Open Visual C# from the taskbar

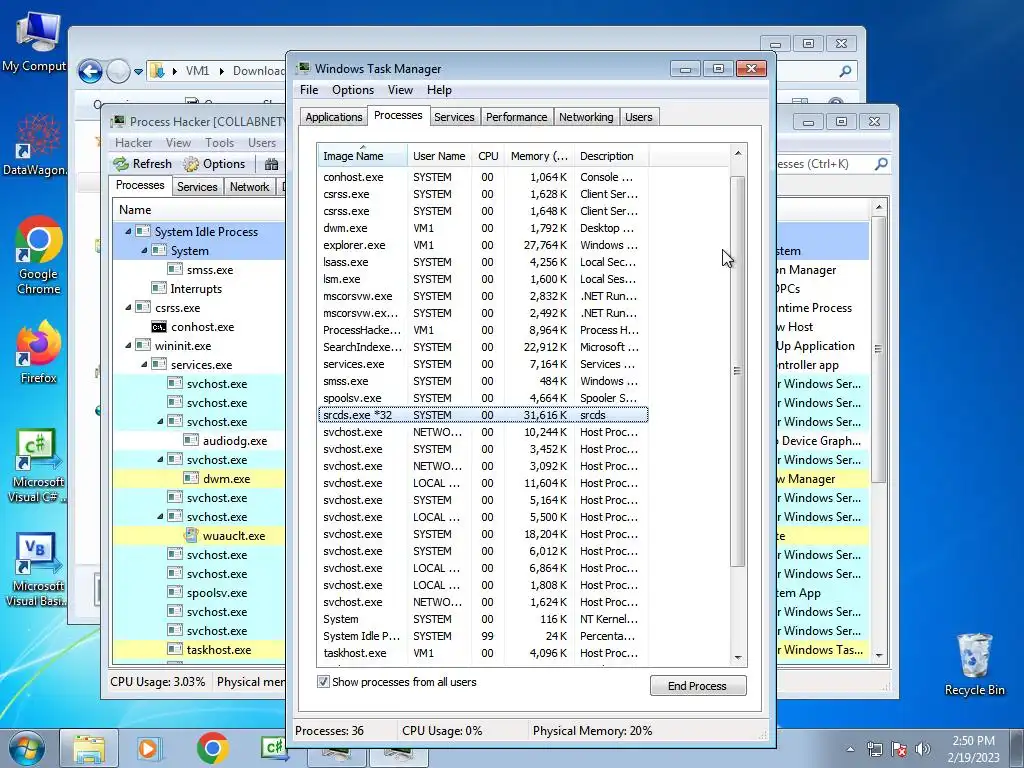click(x=274, y=747)
